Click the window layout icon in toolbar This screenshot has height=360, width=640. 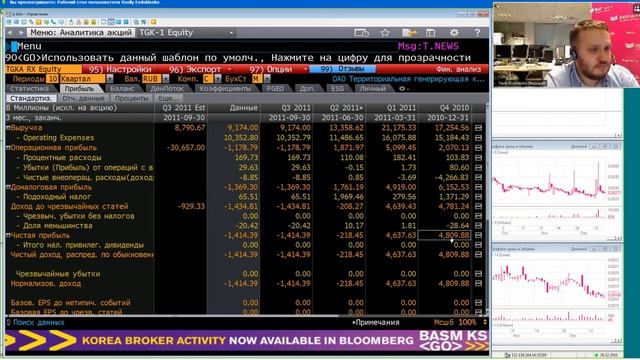(431, 33)
